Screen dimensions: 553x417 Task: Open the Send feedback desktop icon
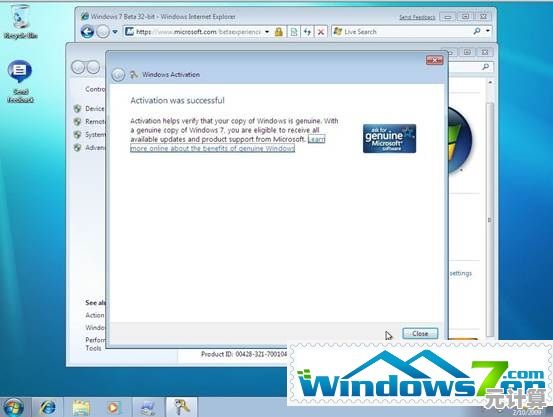20,81
